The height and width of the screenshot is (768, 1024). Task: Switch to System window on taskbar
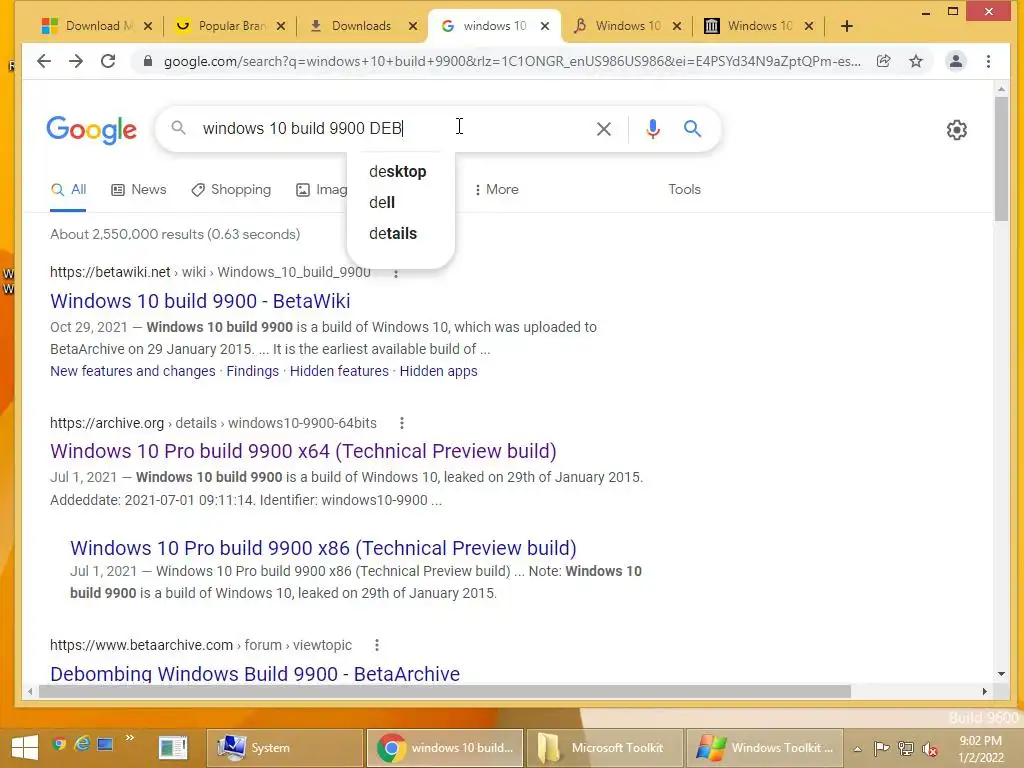point(285,748)
